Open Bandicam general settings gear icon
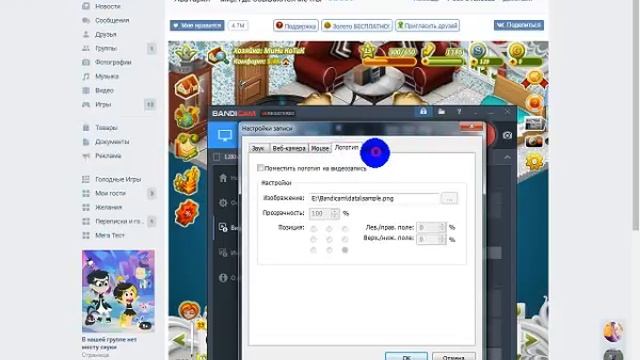Image resolution: width=640 pixels, height=360 pixels. pos(223,202)
